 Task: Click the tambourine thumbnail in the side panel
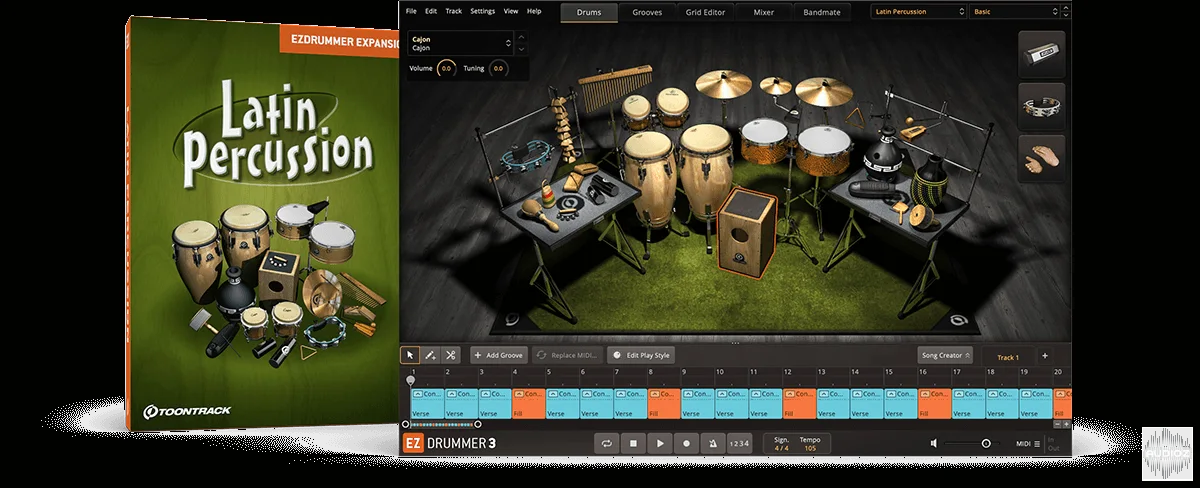1042,106
